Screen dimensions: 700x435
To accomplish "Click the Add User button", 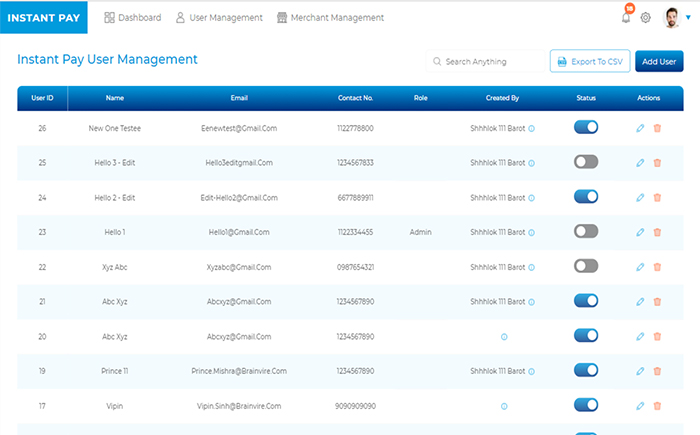I will [x=659, y=61].
